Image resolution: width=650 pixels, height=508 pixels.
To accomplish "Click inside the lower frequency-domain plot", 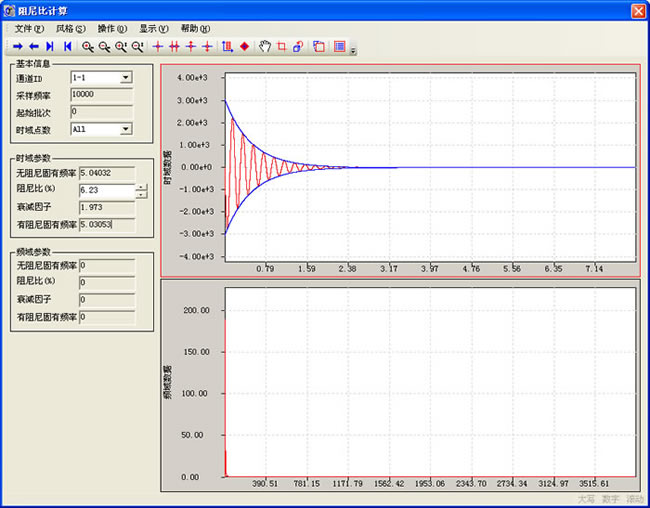I will click(x=430, y=380).
